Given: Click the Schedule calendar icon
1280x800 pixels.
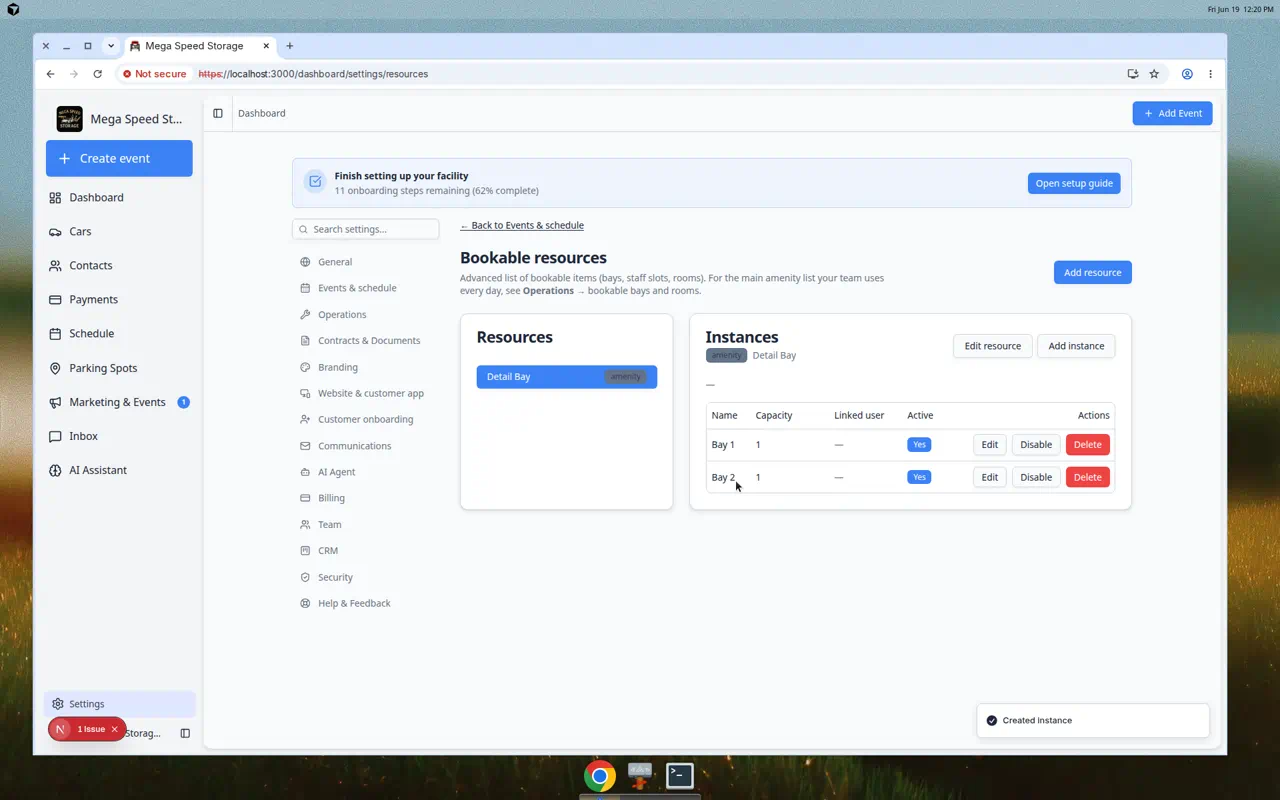Looking at the screenshot, I should (55, 333).
